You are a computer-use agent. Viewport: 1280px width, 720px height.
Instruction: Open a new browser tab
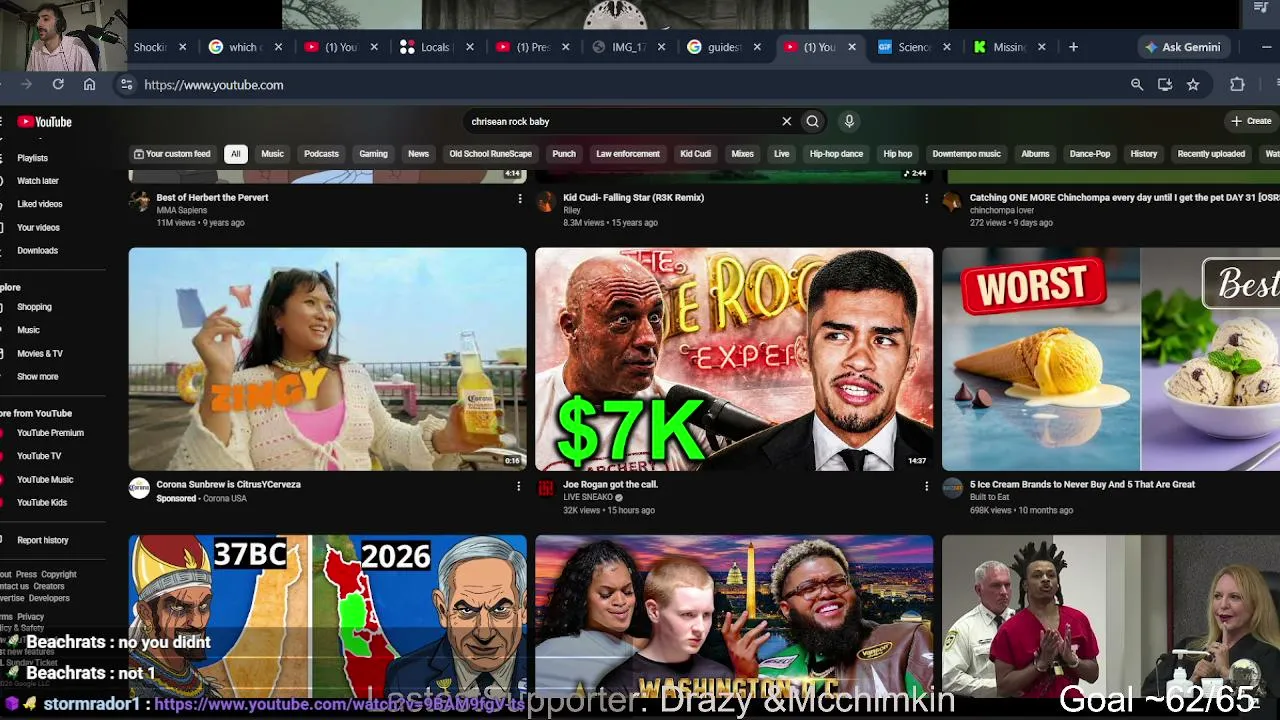click(1073, 47)
